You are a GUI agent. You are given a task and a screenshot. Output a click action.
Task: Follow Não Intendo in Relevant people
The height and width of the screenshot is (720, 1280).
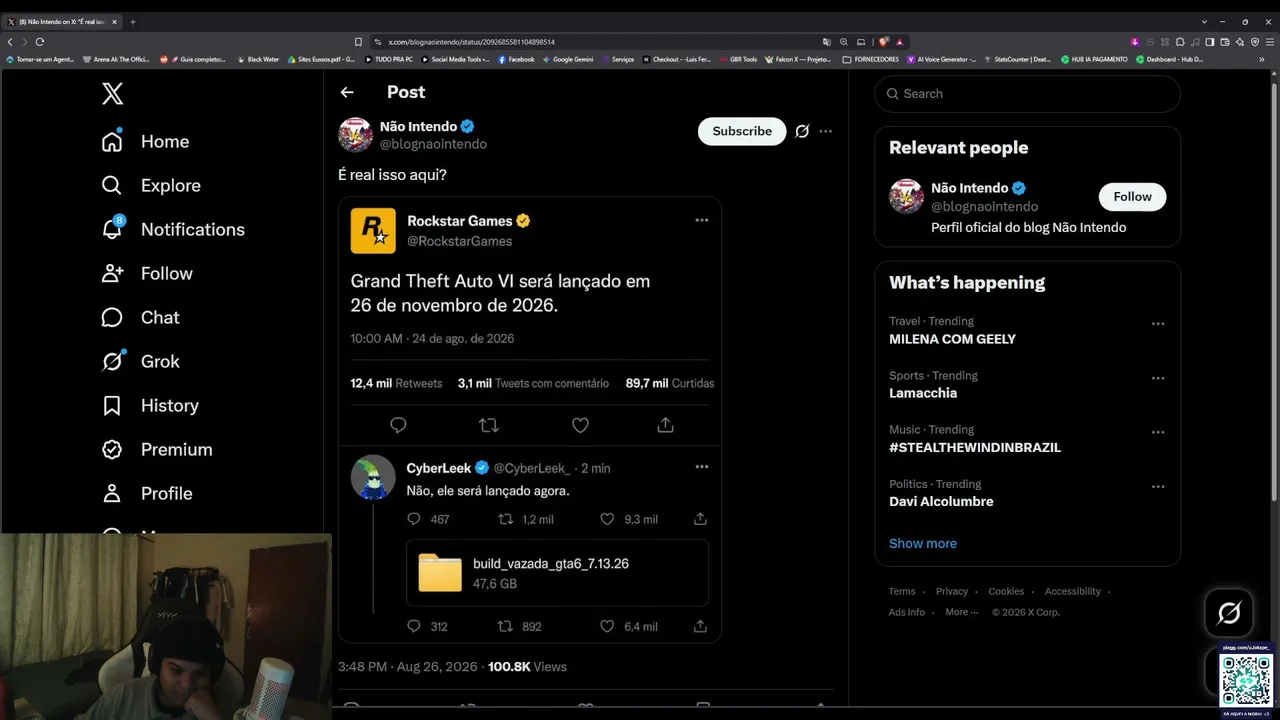click(x=1132, y=197)
